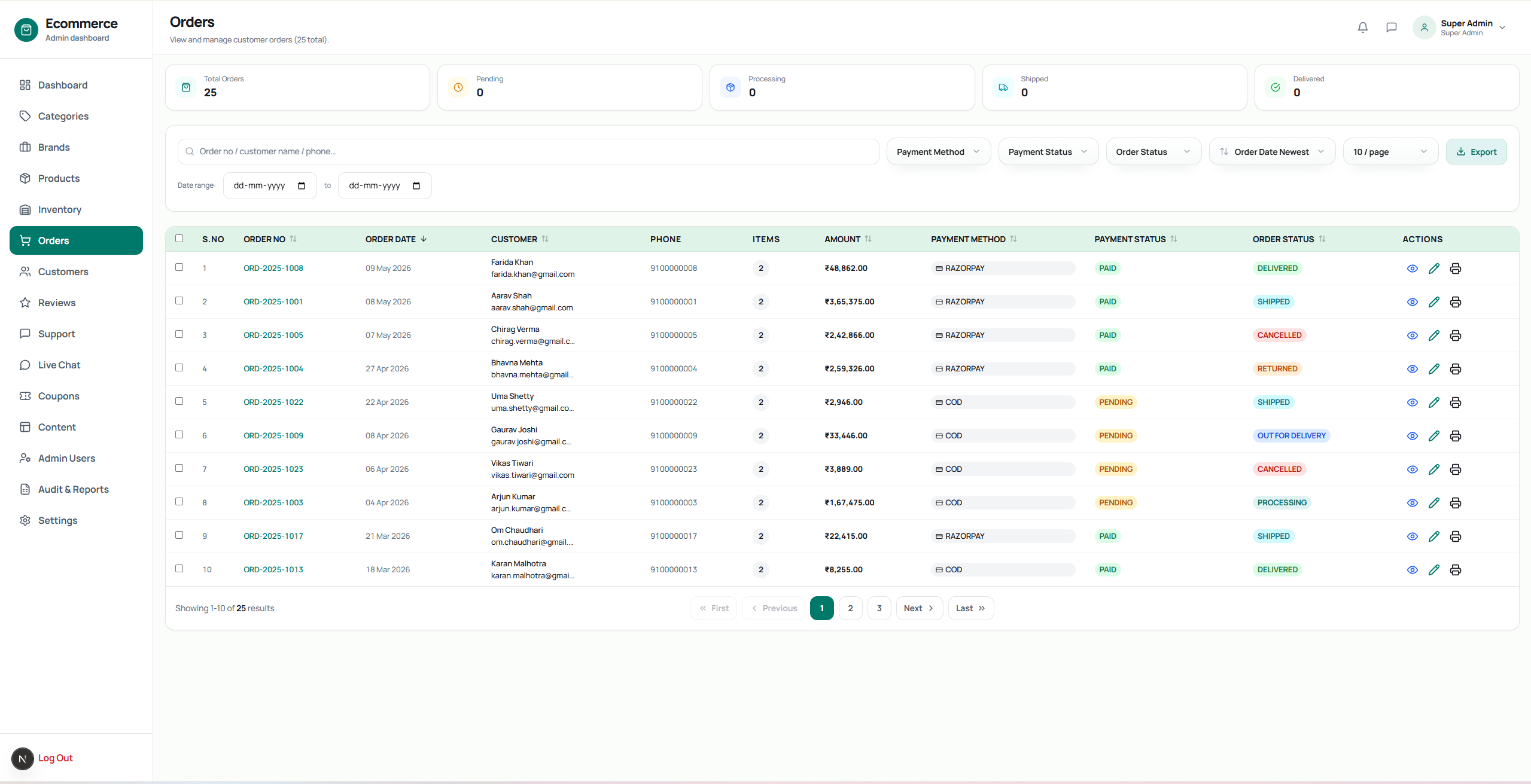Sort by Customer column arrows

pyautogui.click(x=545, y=239)
